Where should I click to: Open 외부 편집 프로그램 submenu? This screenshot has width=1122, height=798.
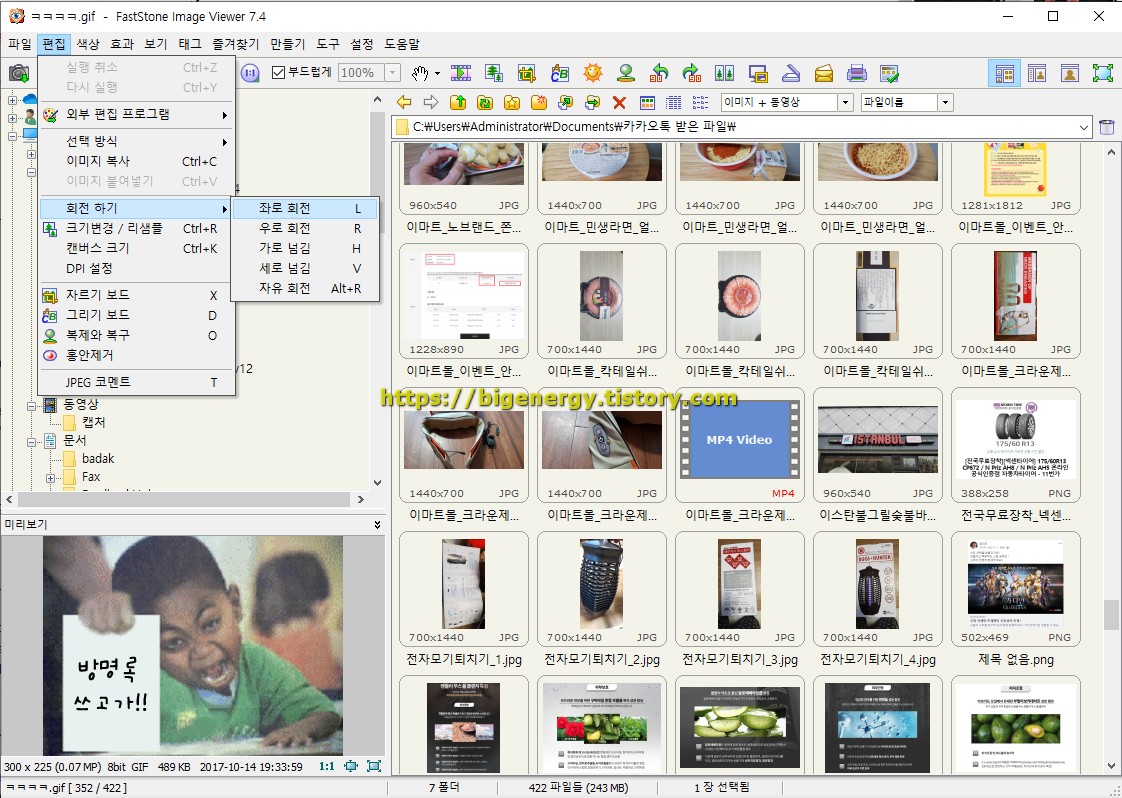[x=136, y=114]
